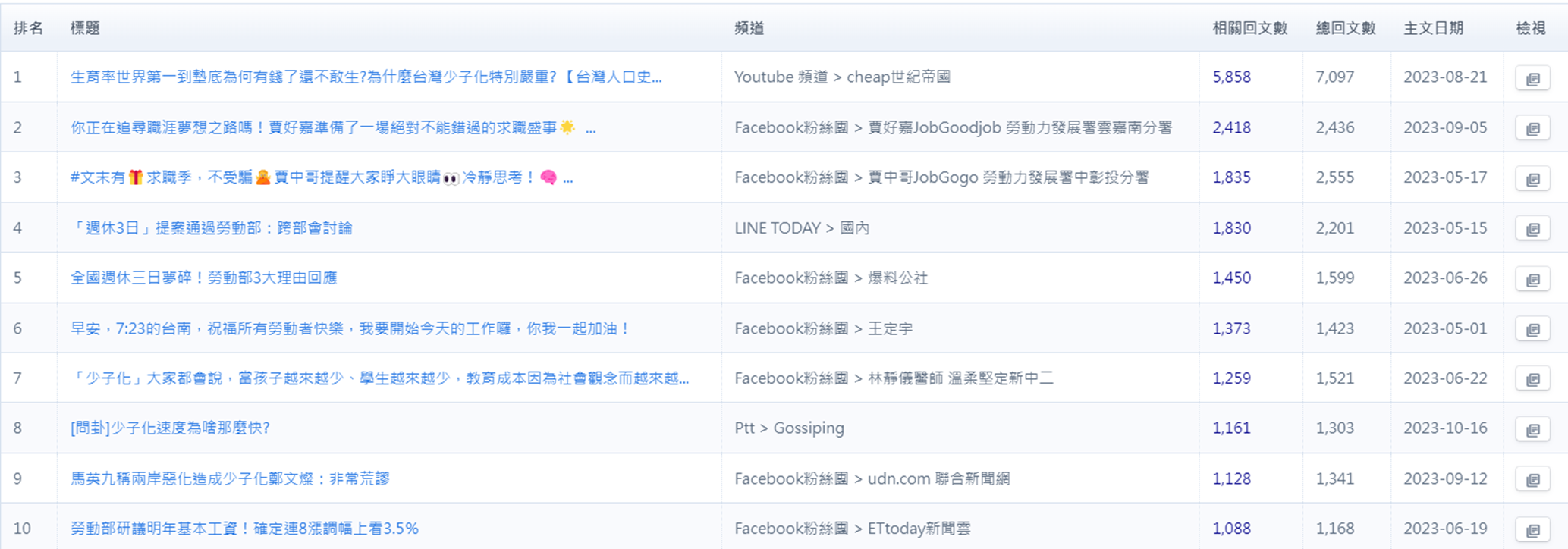Open 馬英九稱兩岸惡化造成少子化 article
The image size is (1568, 549).
(x=230, y=478)
